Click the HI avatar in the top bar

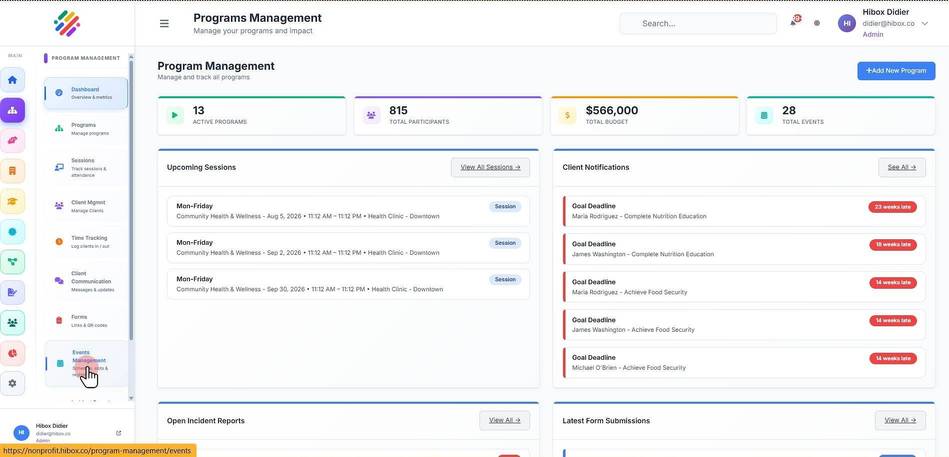coord(847,23)
